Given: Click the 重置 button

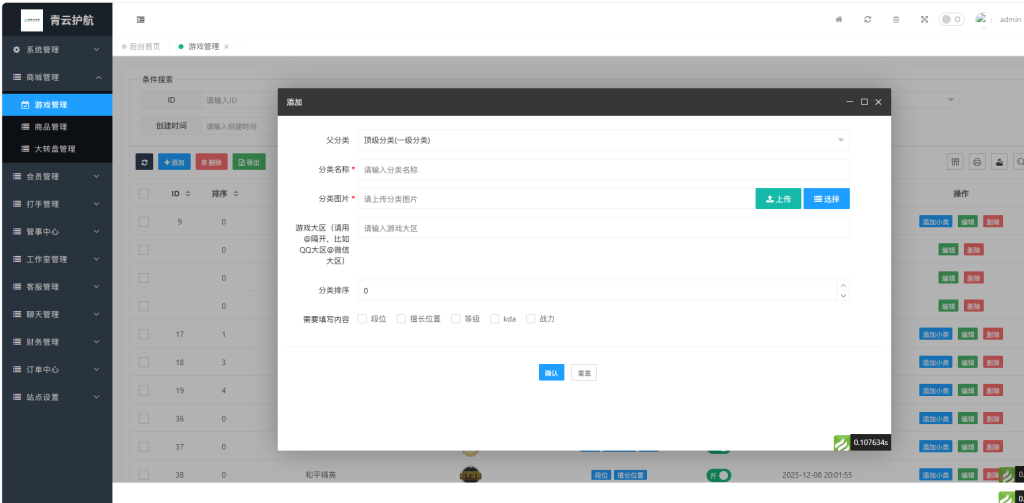Looking at the screenshot, I should pyautogui.click(x=584, y=372).
